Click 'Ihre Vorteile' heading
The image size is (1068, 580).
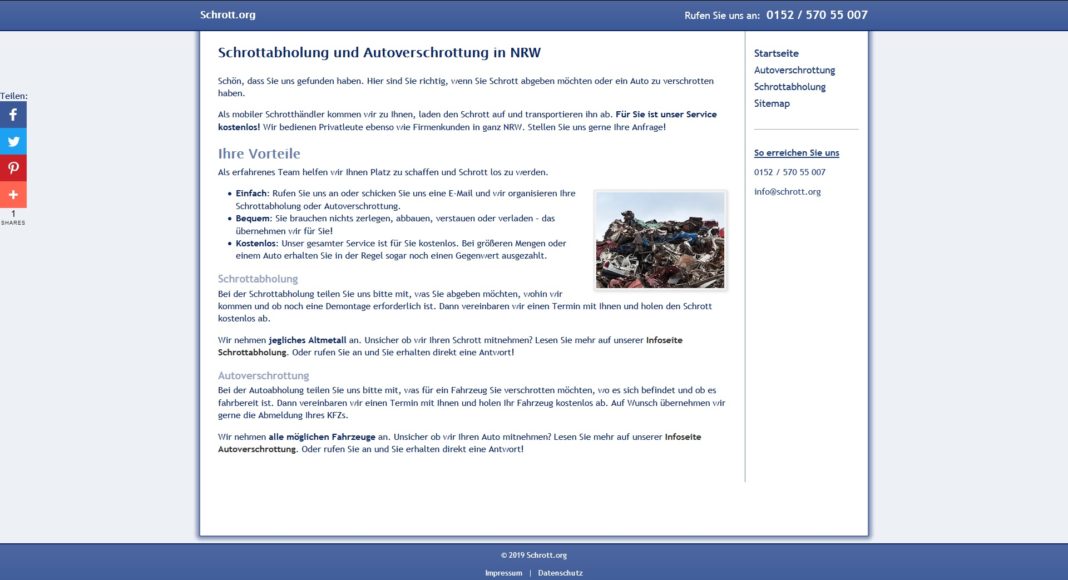(x=259, y=153)
